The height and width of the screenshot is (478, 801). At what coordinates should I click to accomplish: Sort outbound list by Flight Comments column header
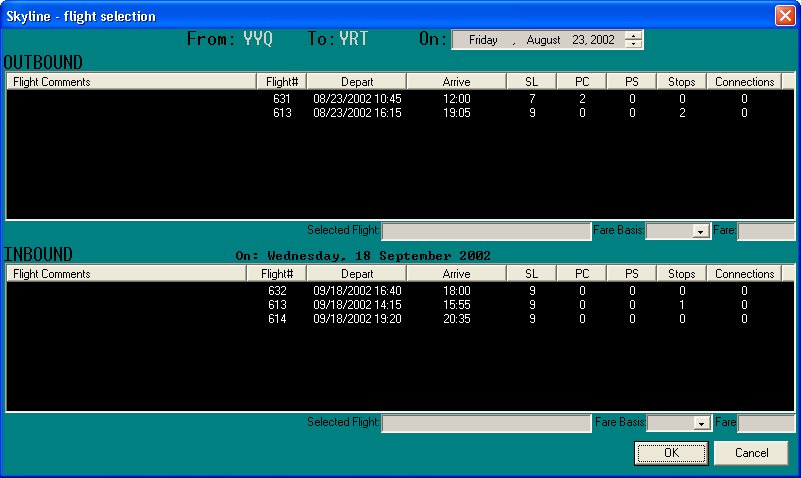pos(131,82)
